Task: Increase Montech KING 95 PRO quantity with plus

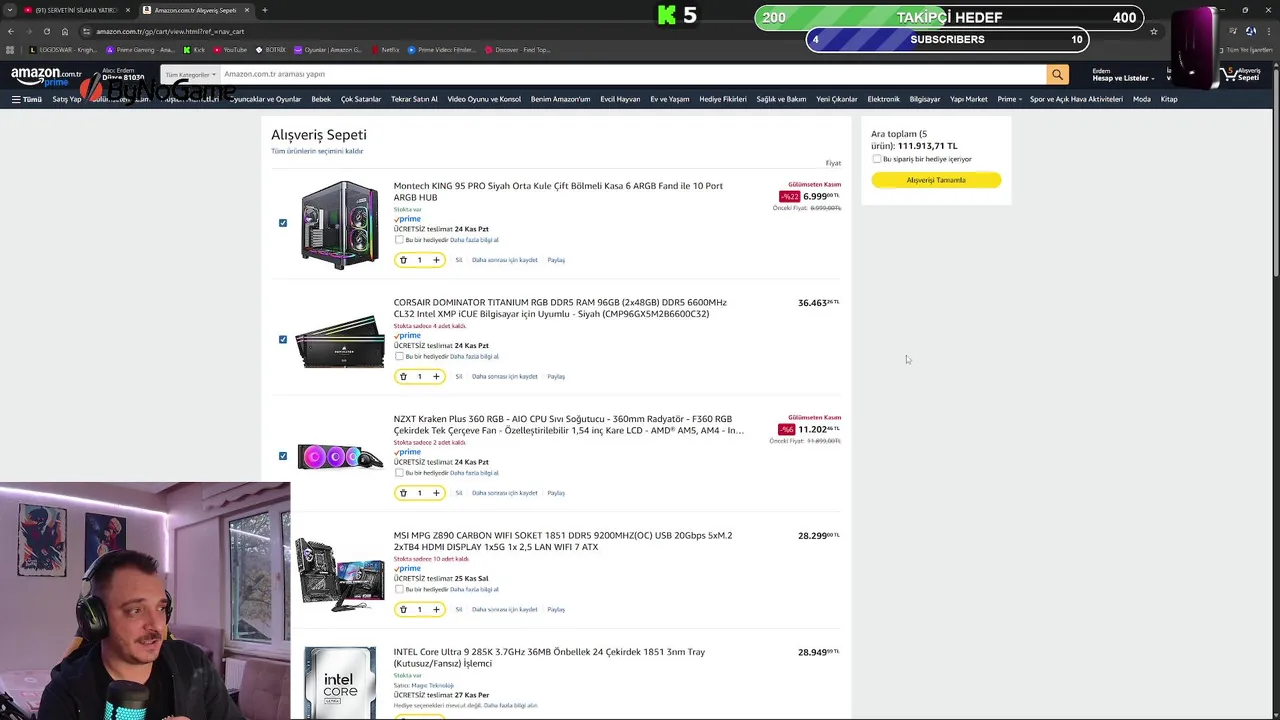Action: point(436,260)
